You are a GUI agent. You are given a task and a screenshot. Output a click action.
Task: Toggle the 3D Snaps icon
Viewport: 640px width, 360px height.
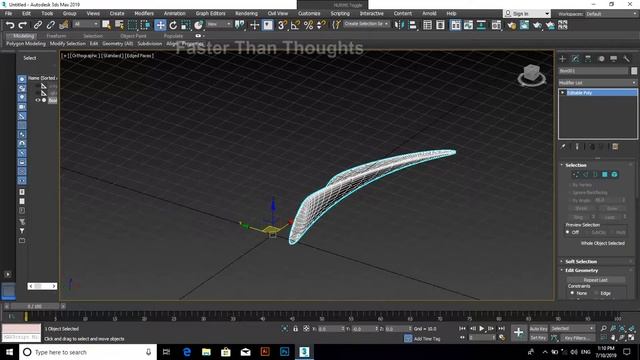coord(282,25)
